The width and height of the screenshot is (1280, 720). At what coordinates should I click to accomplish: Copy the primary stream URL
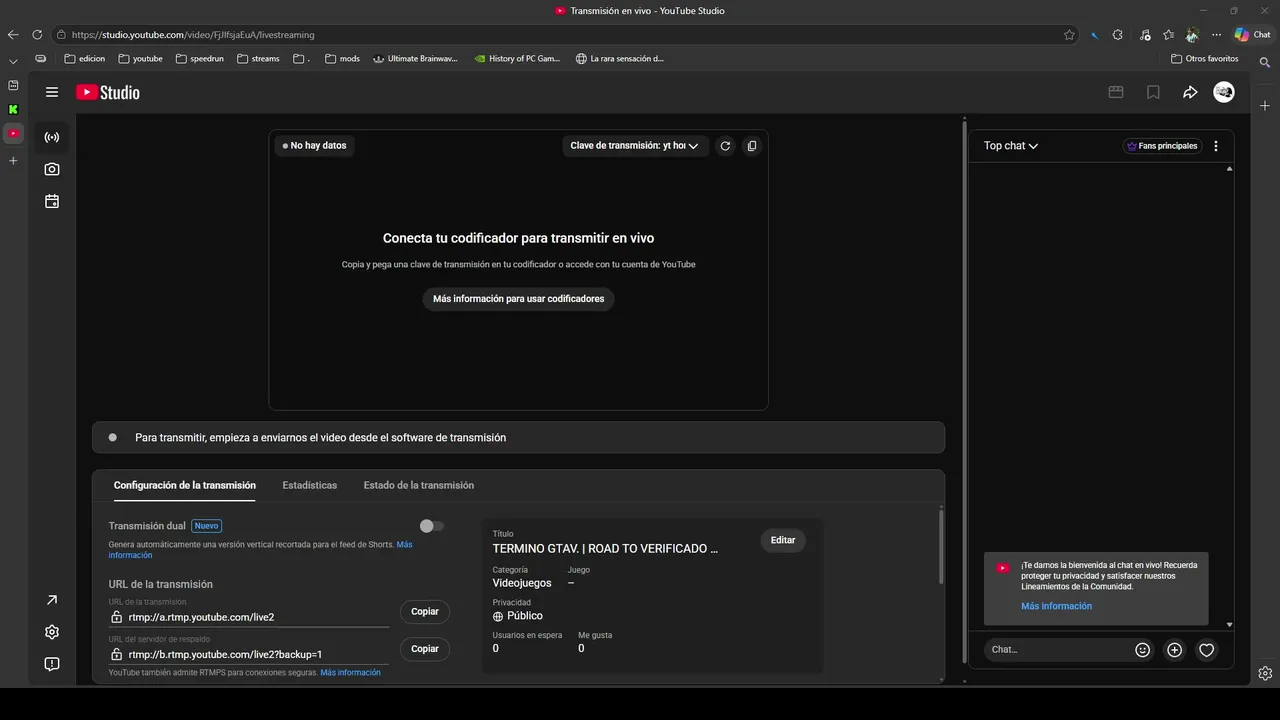tap(425, 611)
